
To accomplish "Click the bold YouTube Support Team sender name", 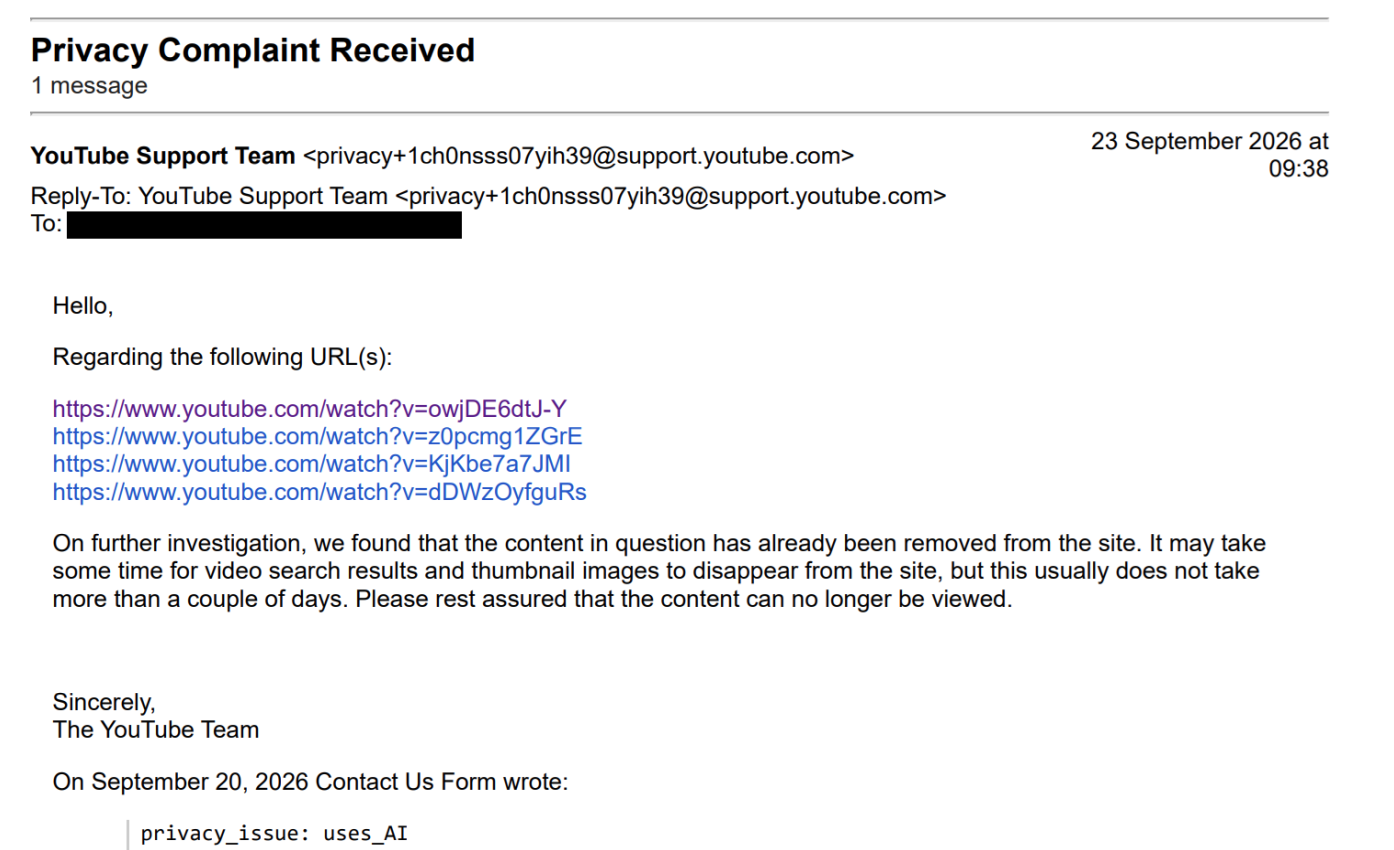I will [163, 156].
